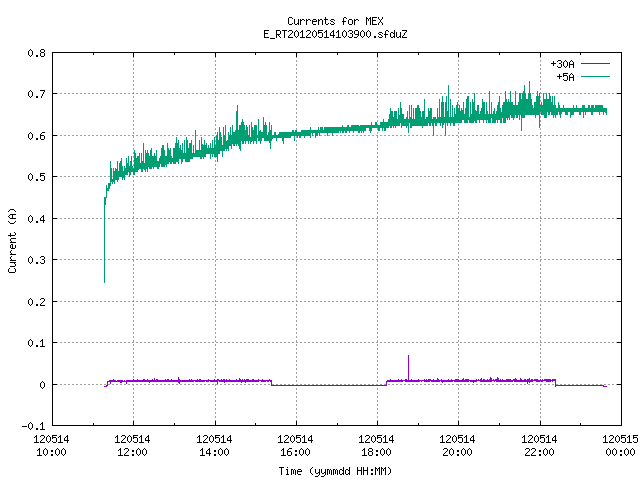The height and width of the screenshot is (480, 640).
Task: Click the 0.3 y-axis tick label
Action: coord(36,260)
